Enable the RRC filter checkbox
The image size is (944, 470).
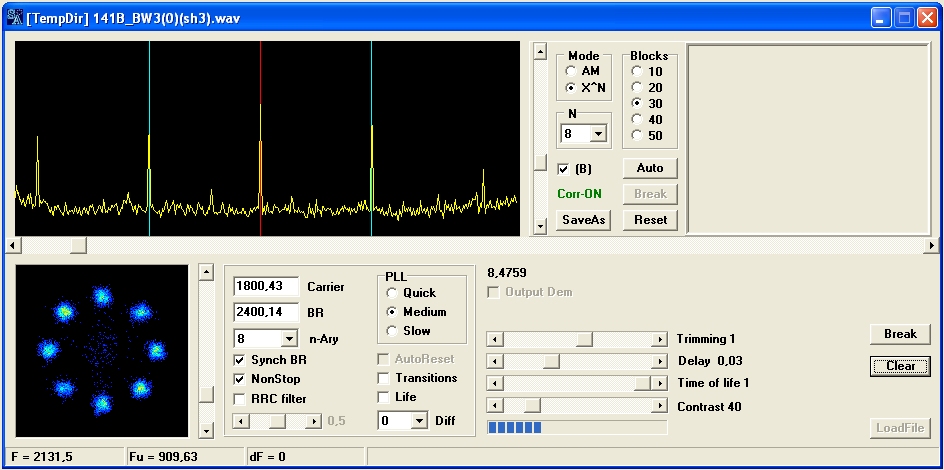pyautogui.click(x=240, y=399)
